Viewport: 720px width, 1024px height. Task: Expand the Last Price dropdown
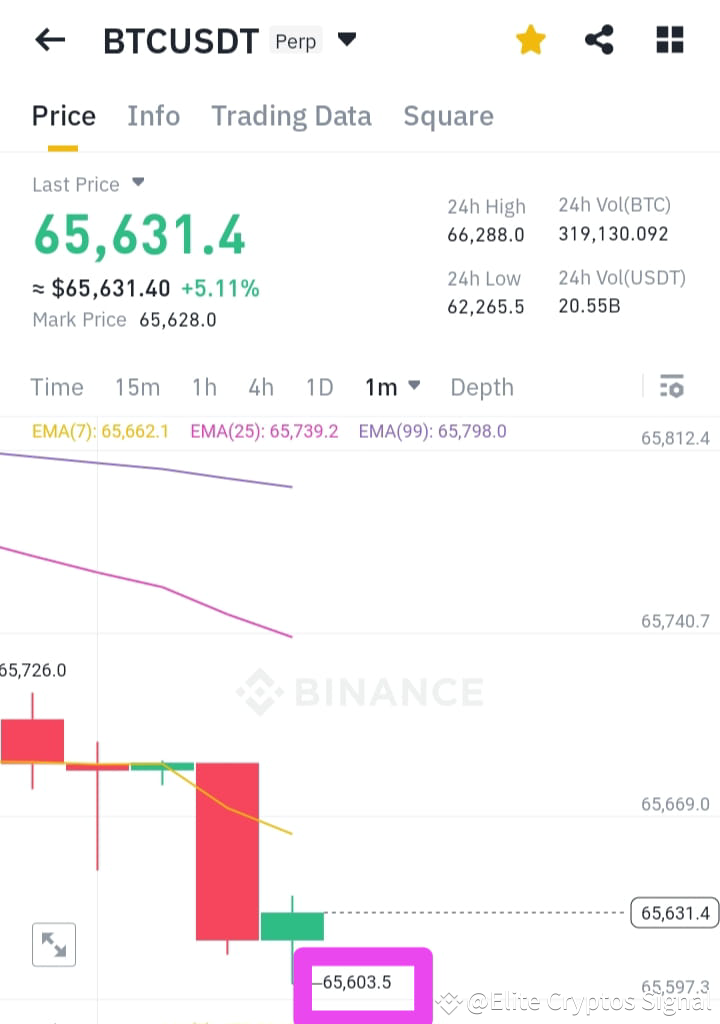pyautogui.click(x=138, y=183)
